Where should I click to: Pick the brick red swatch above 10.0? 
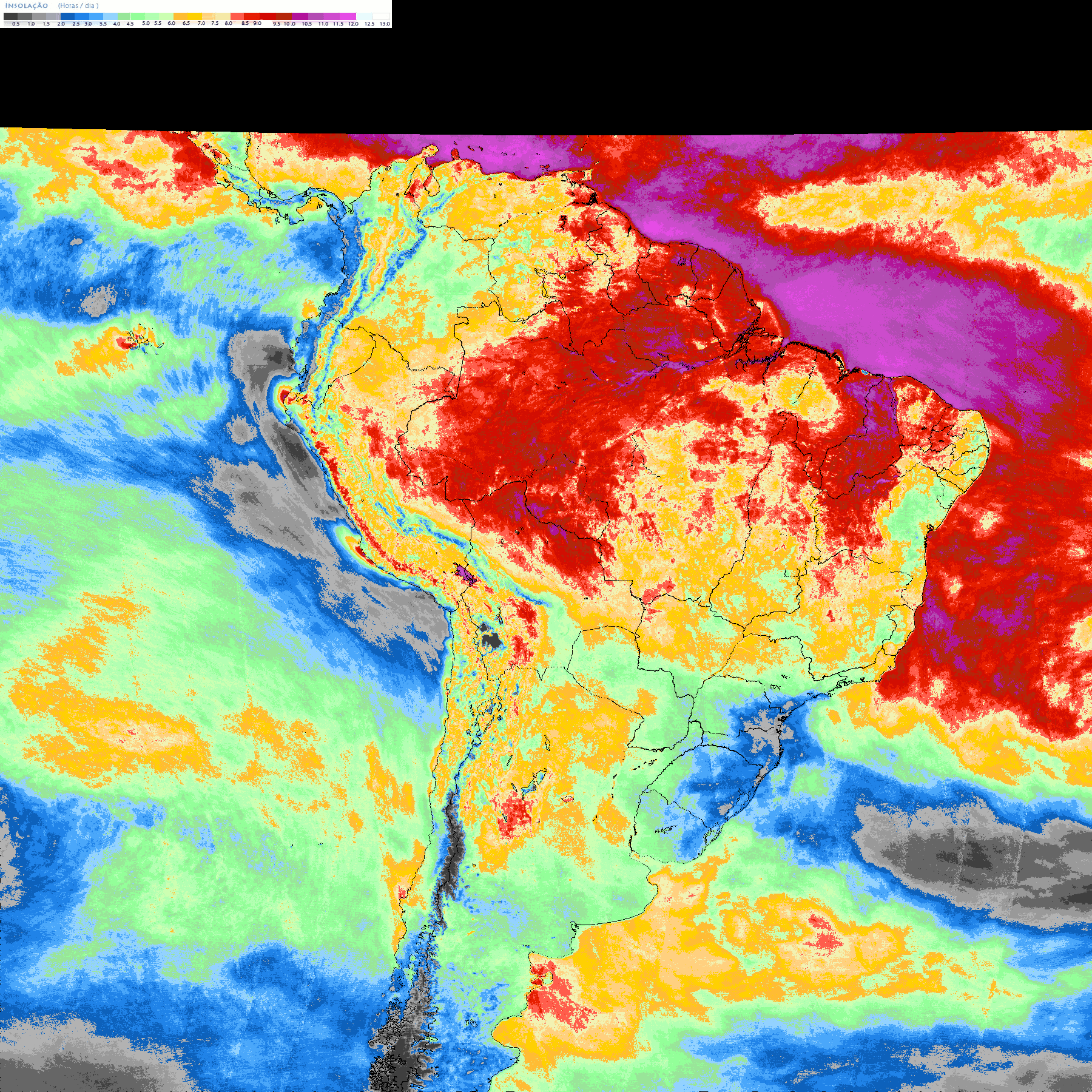click(x=284, y=16)
